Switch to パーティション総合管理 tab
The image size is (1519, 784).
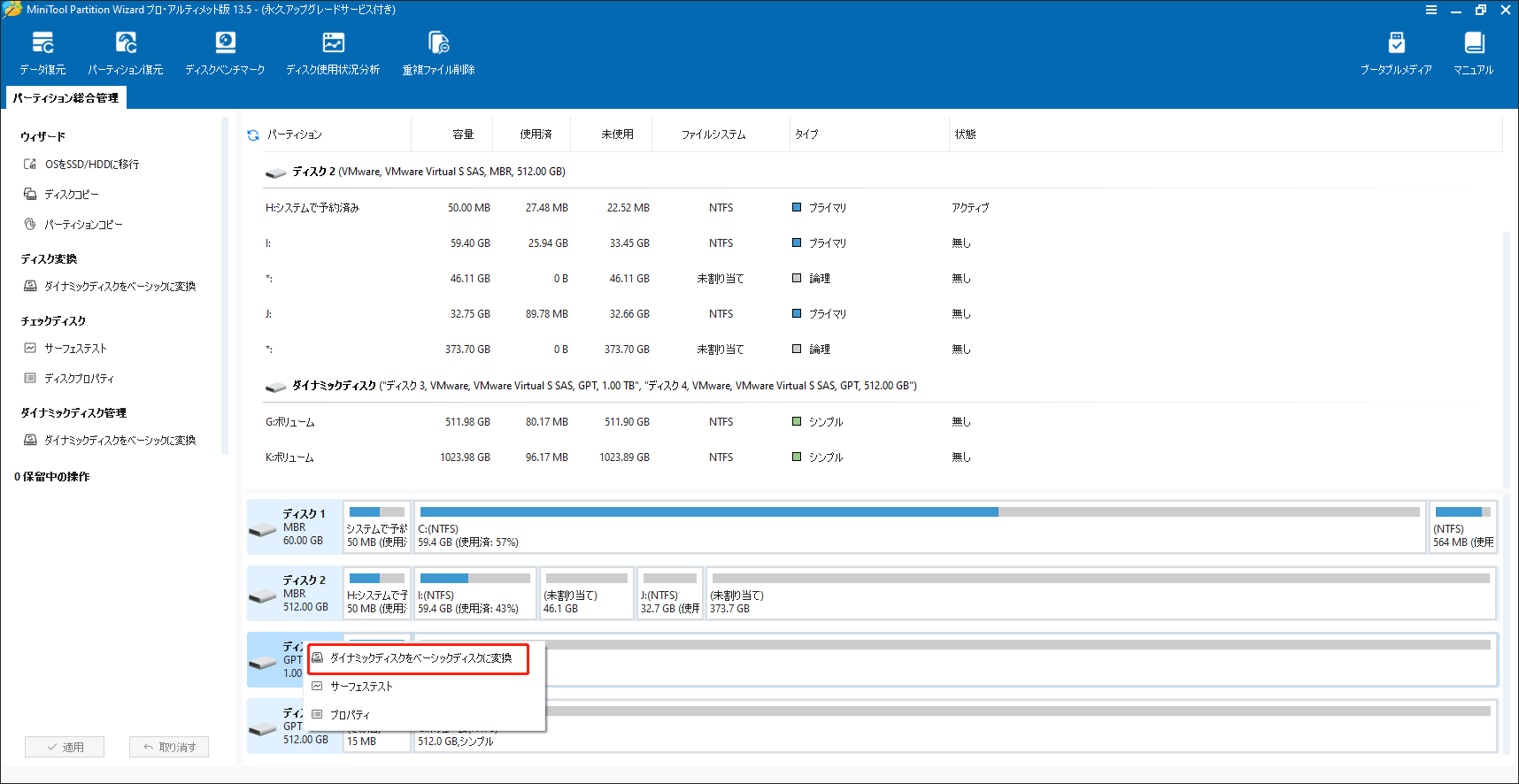[x=66, y=98]
